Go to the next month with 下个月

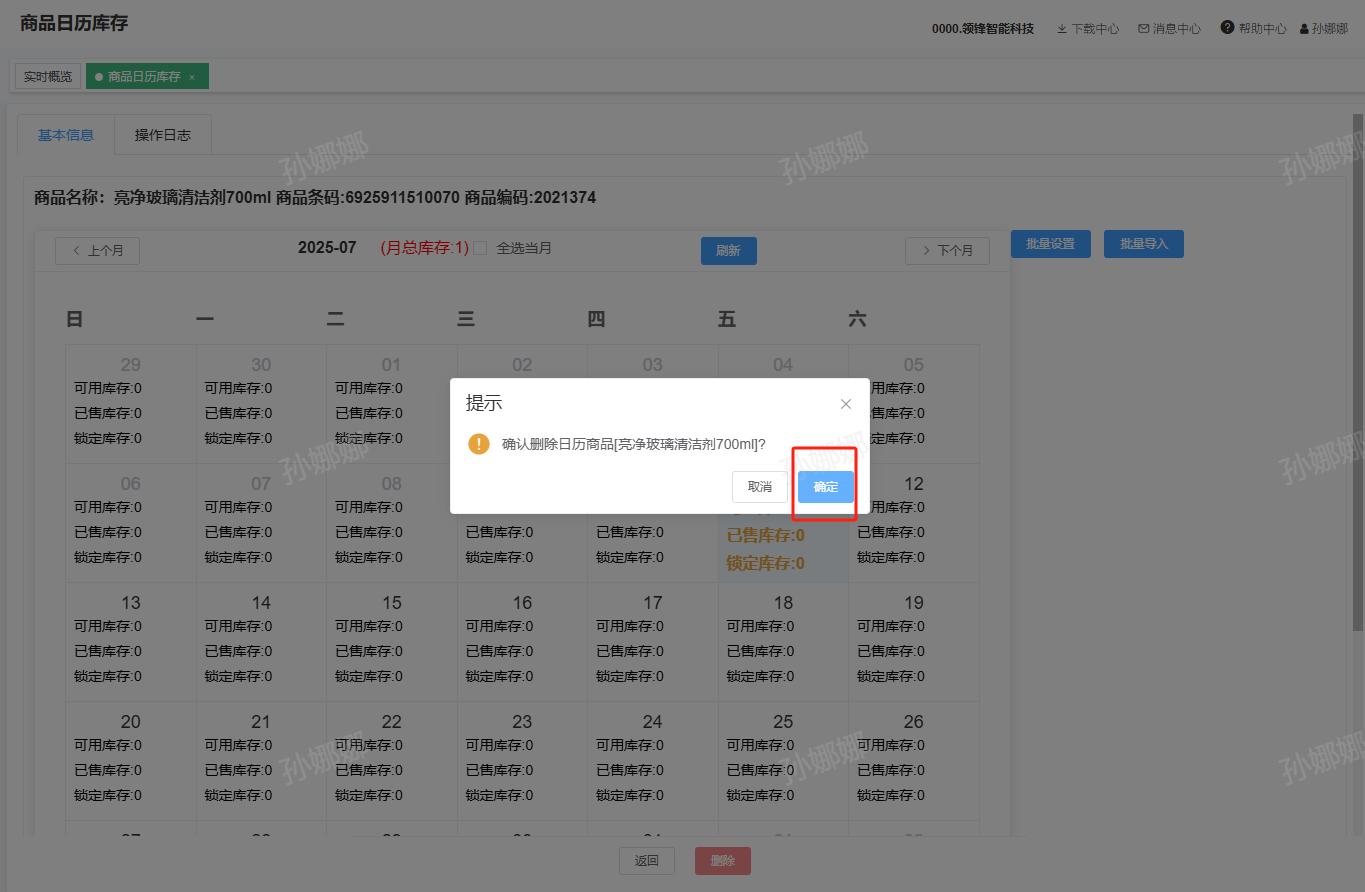947,251
